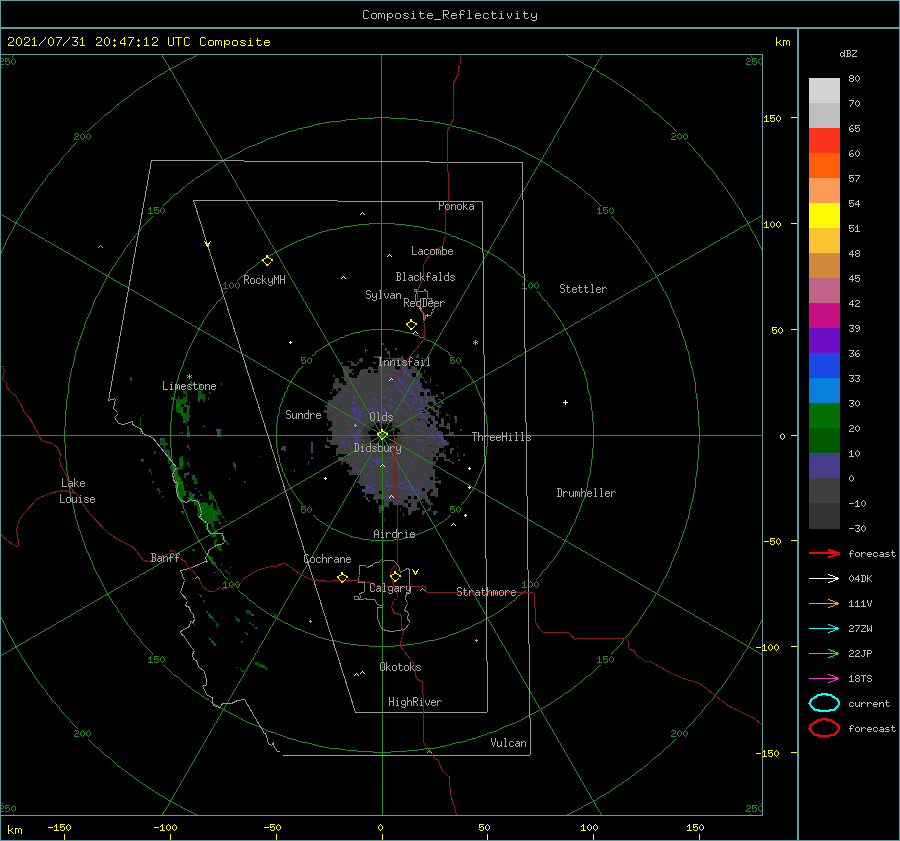This screenshot has height=841, width=900.
Task: Click the green 30 dBZ color swatch
Action: tap(824, 415)
